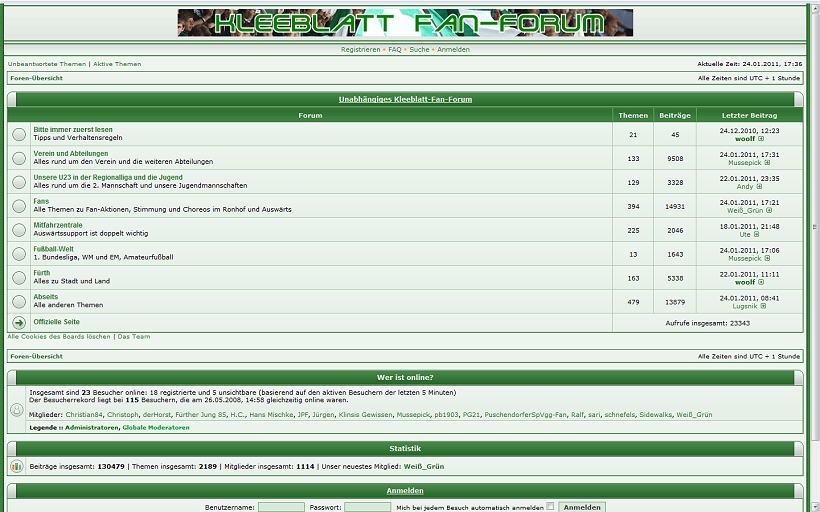Focus the Passwort input field
Screen dimensions: 820x512
(x=367, y=507)
